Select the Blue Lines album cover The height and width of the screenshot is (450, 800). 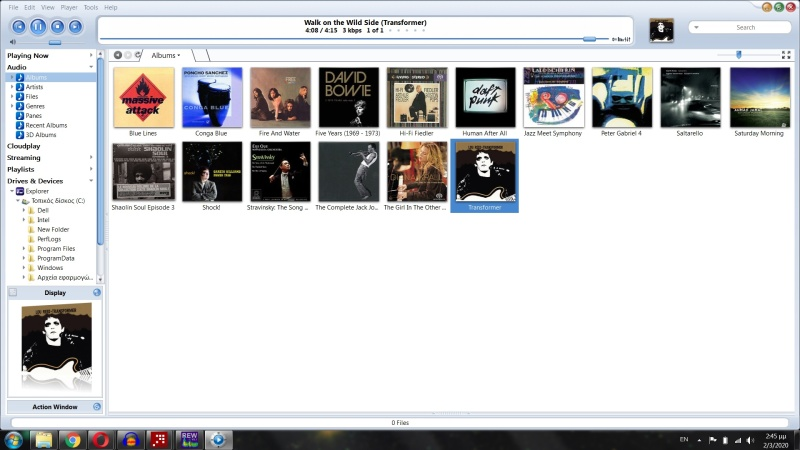pos(143,97)
